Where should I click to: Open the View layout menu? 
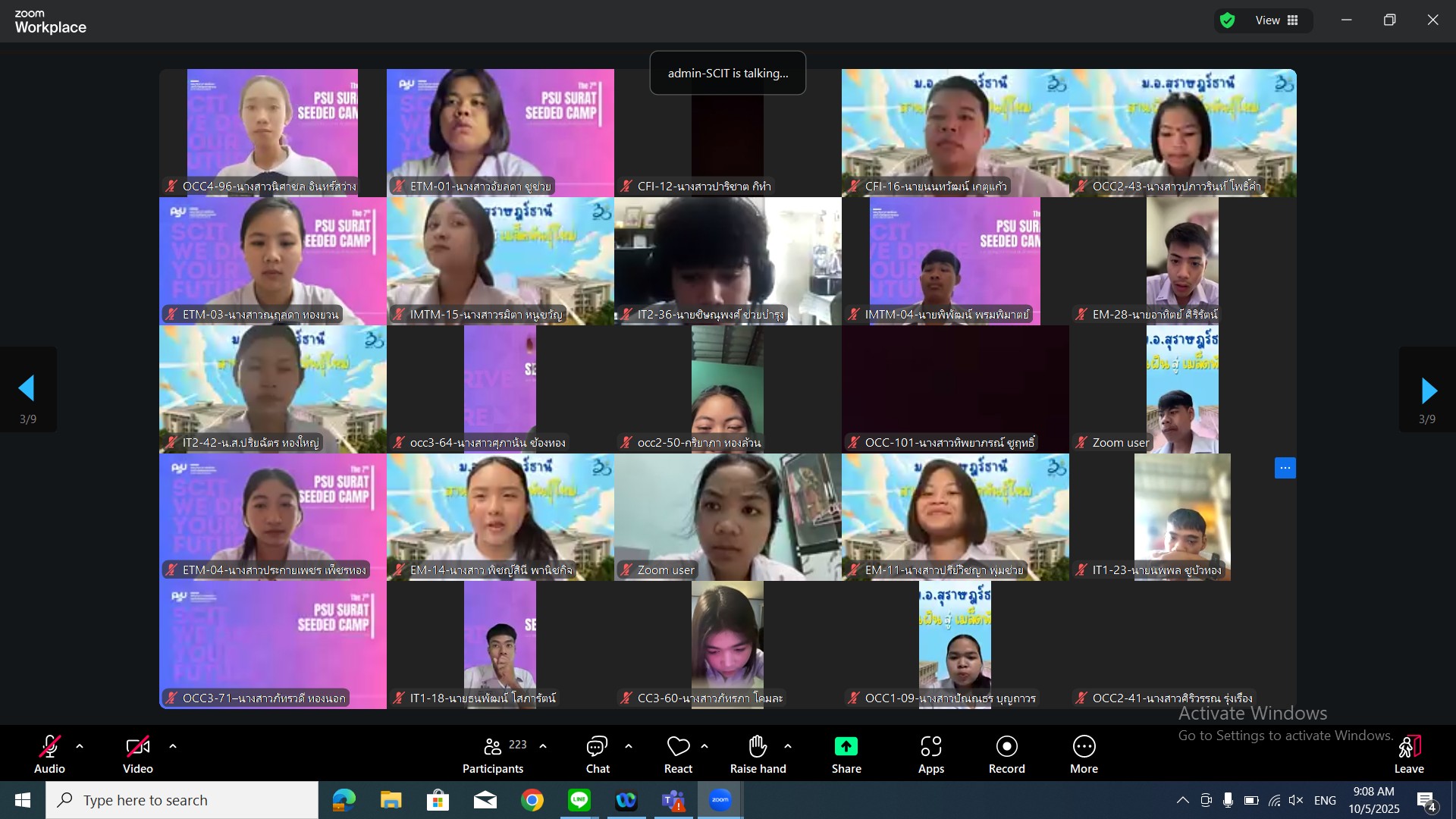[x=1278, y=20]
